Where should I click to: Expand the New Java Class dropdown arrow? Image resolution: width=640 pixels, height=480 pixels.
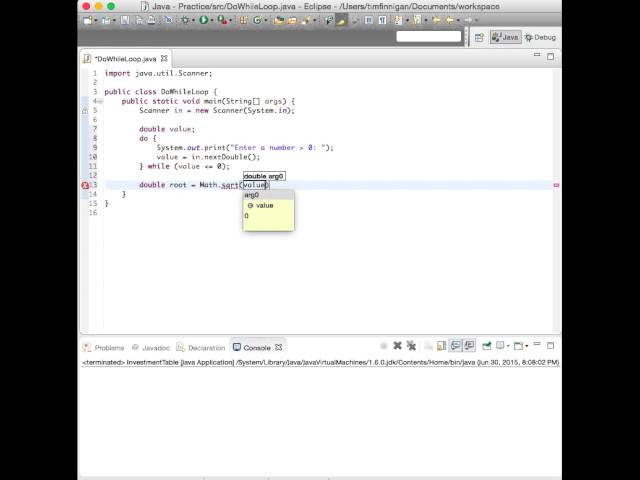pyautogui.click(x=266, y=20)
